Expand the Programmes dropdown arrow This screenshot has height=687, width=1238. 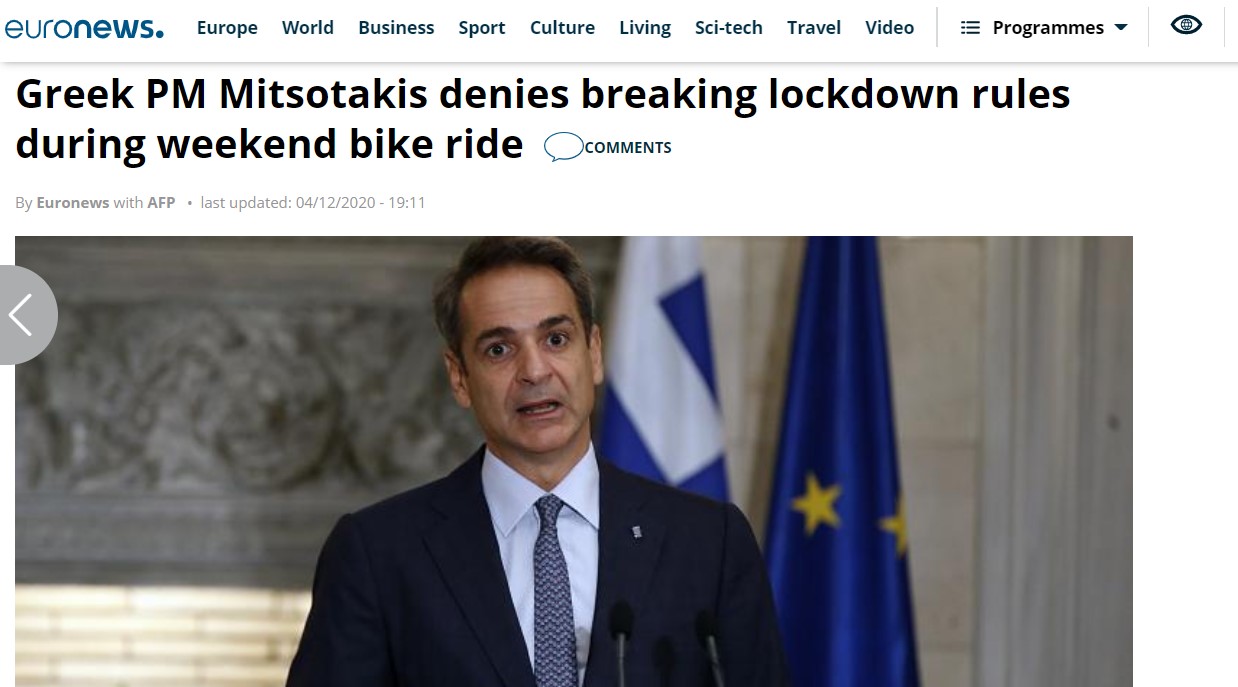1121,28
